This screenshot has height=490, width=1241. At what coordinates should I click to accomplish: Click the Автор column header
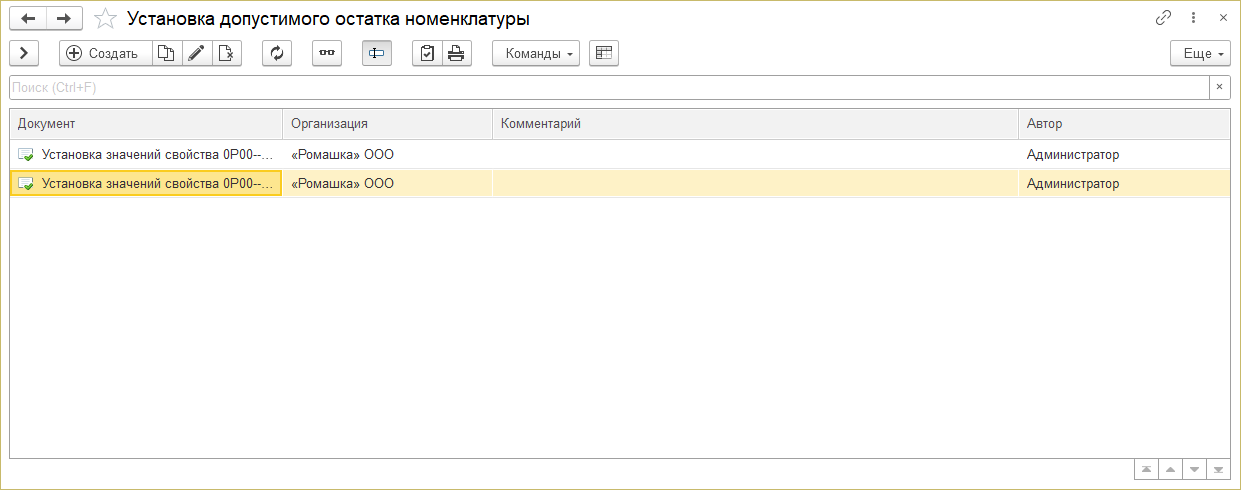pyautogui.click(x=1123, y=124)
